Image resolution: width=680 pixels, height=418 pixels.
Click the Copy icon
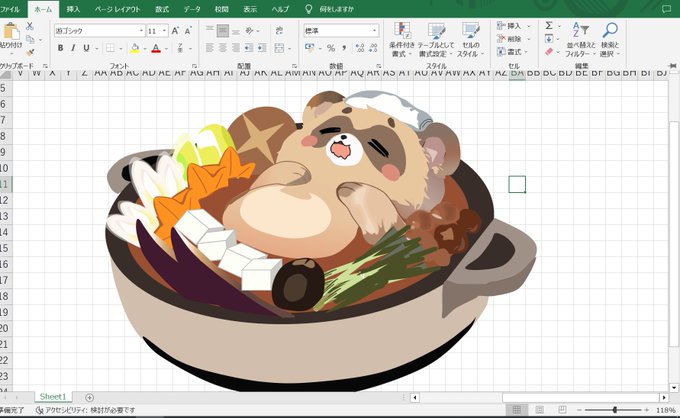pyautogui.click(x=30, y=39)
